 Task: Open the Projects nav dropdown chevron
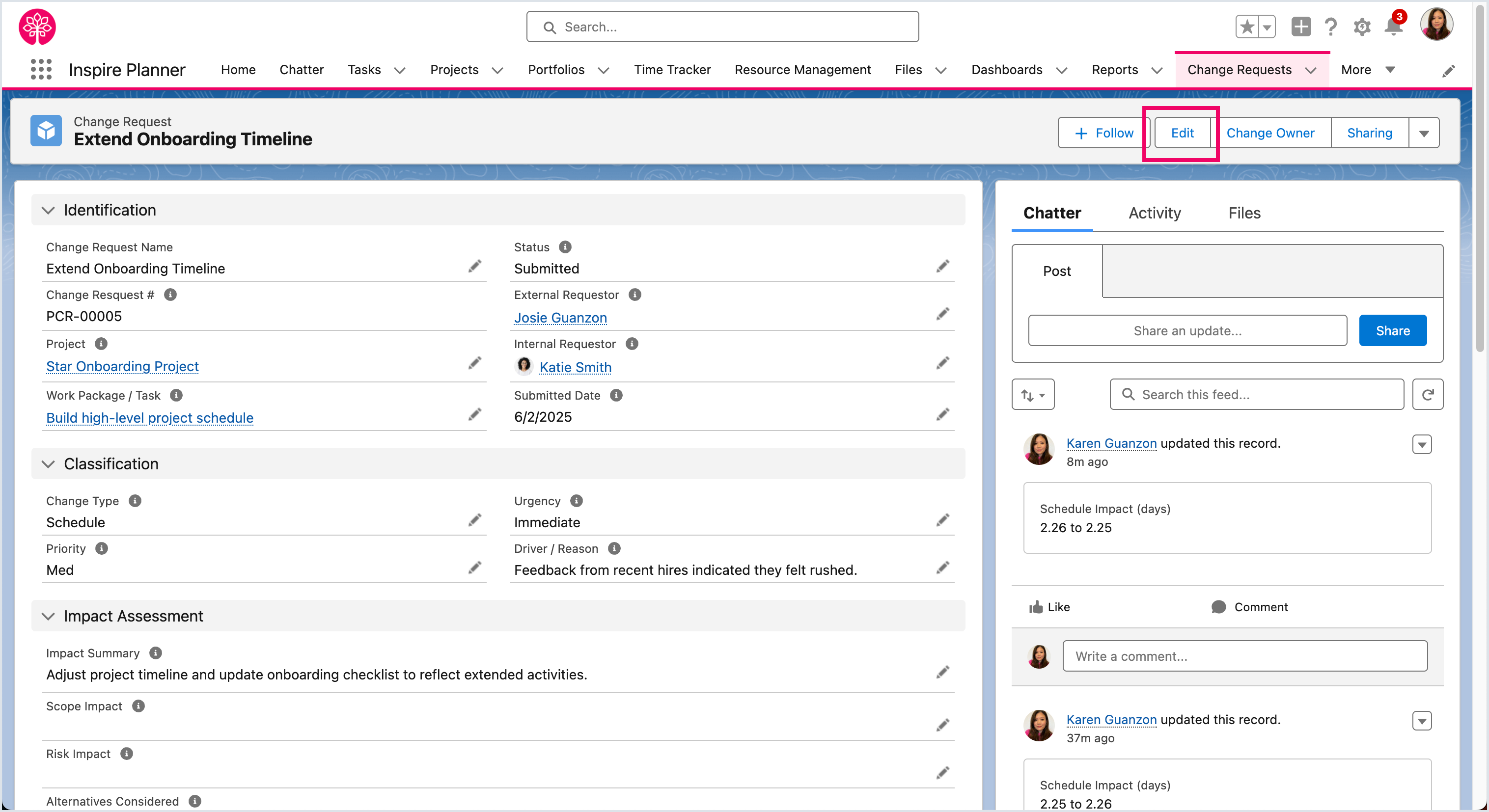497,71
